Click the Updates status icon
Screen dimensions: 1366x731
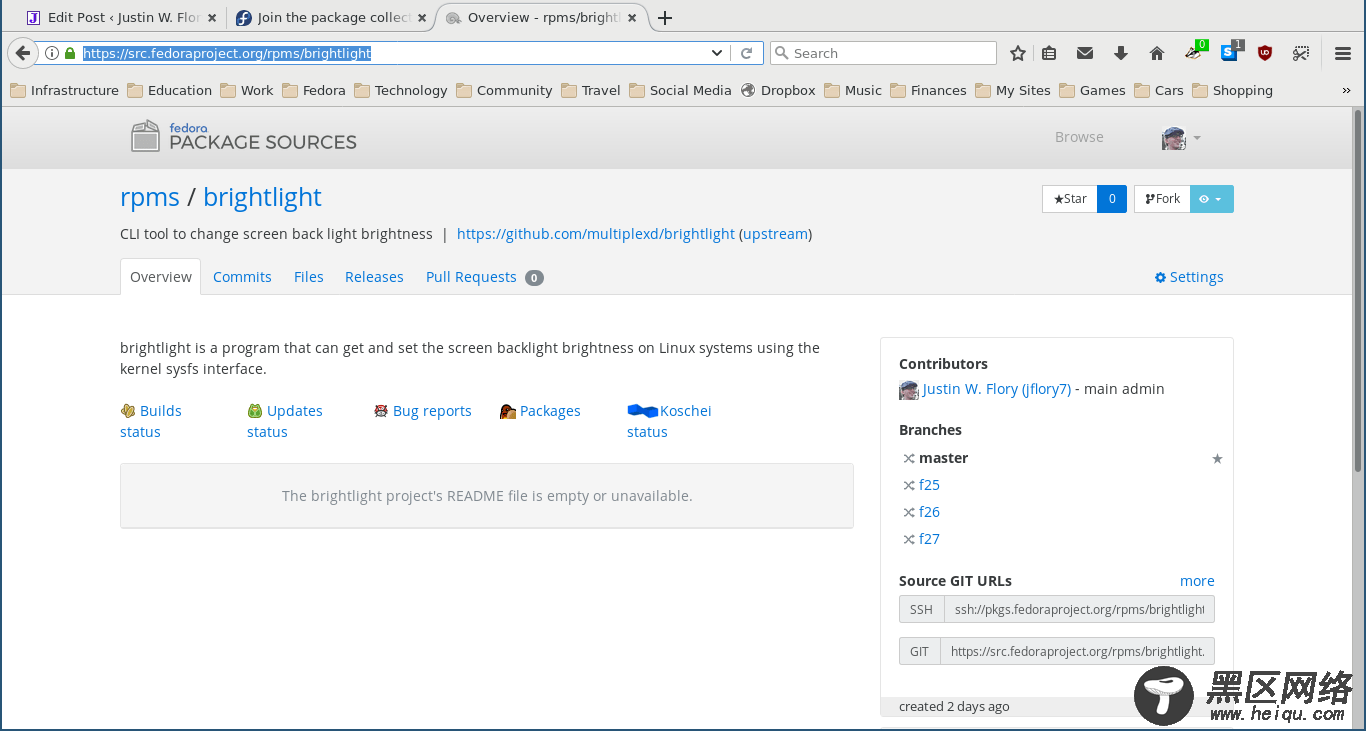coord(255,411)
